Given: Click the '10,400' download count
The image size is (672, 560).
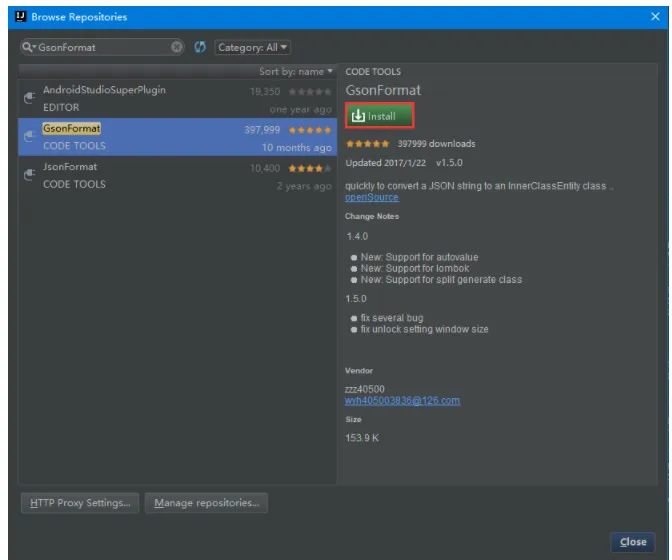Looking at the screenshot, I should [265, 168].
